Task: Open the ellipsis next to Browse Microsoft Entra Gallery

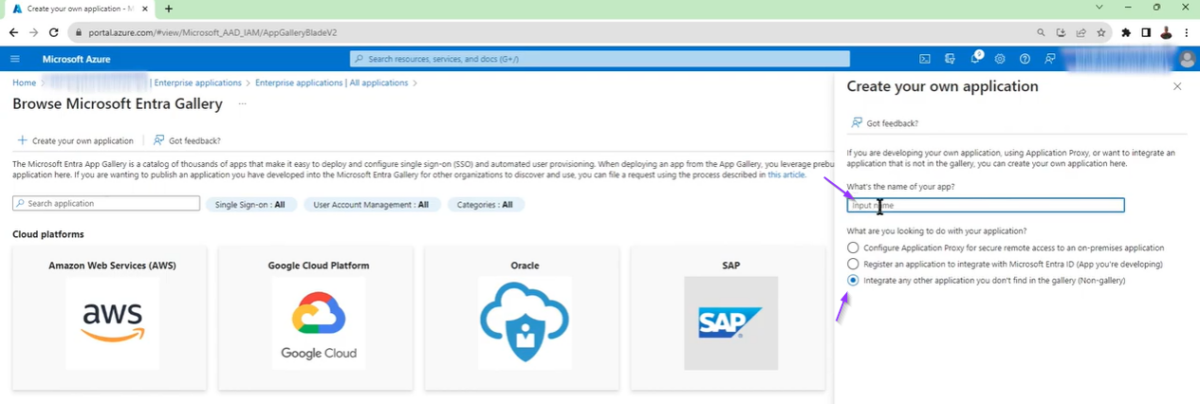Action: pyautogui.click(x=243, y=103)
